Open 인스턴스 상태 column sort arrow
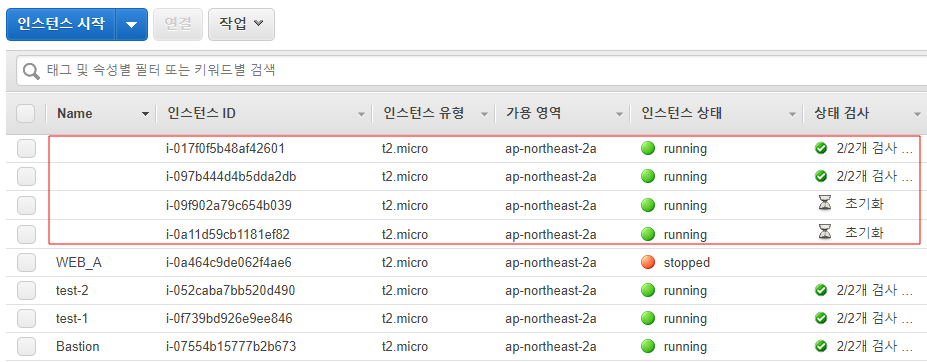Screen dimensions: 927x362 pos(792,114)
